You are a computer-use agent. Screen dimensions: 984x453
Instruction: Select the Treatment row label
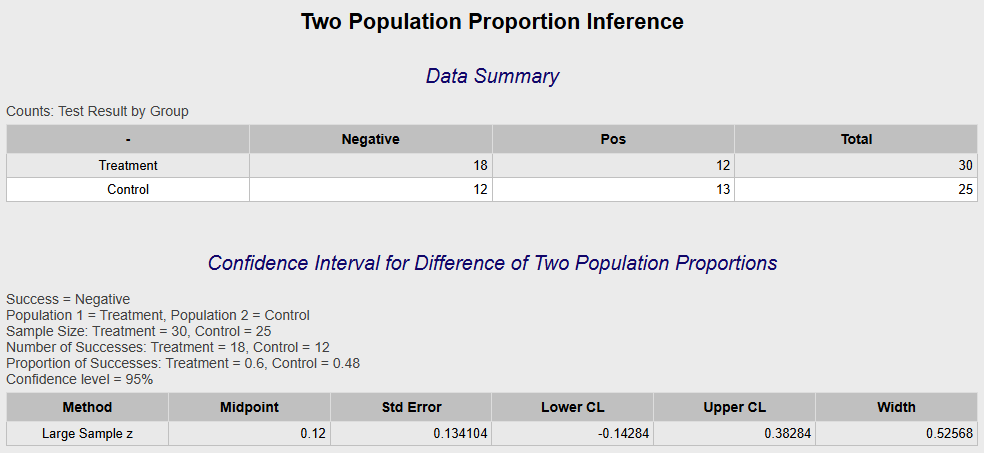128,166
